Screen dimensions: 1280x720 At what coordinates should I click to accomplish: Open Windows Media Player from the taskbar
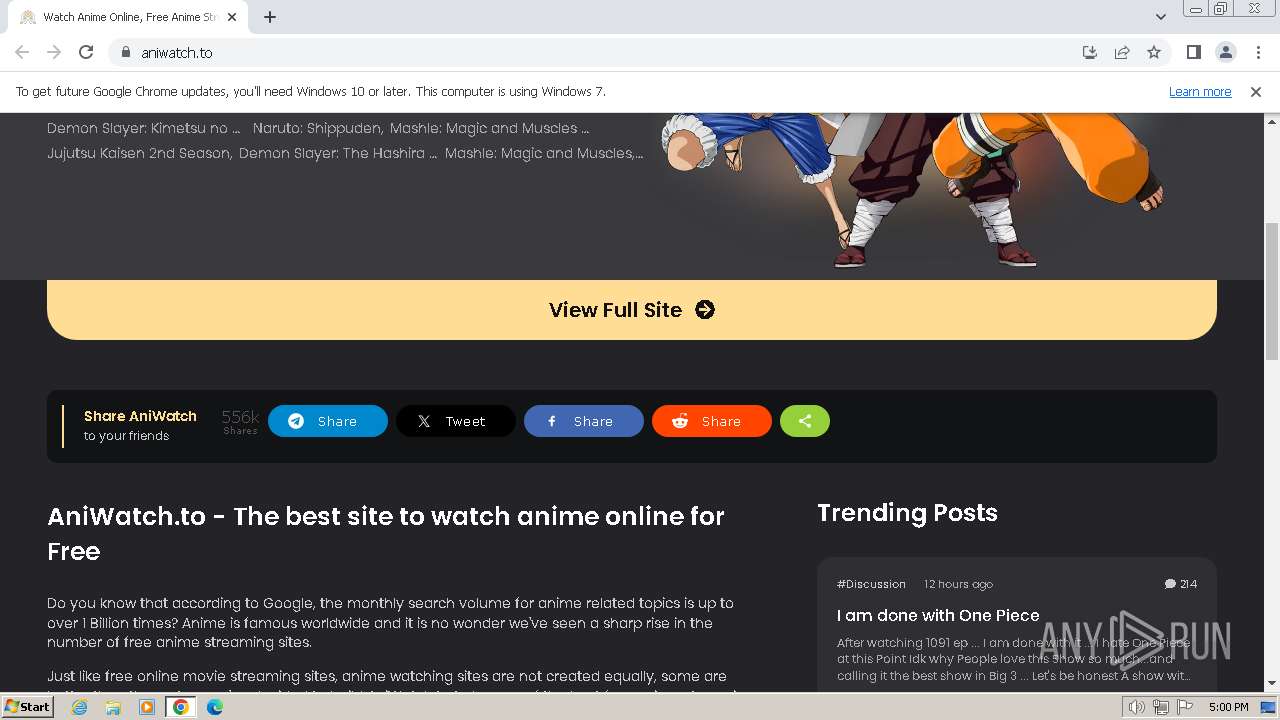point(147,707)
